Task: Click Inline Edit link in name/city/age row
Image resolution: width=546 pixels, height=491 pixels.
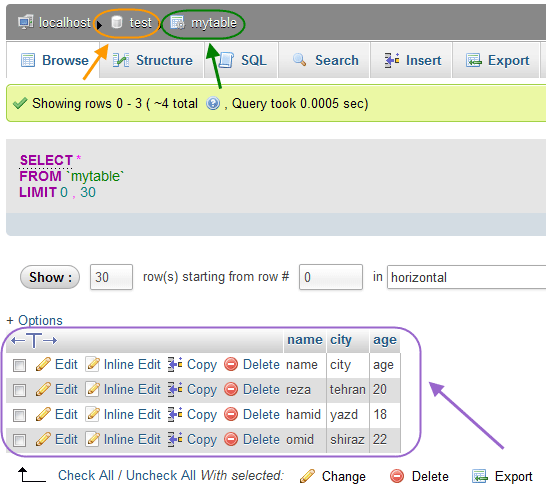Action: [x=132, y=365]
